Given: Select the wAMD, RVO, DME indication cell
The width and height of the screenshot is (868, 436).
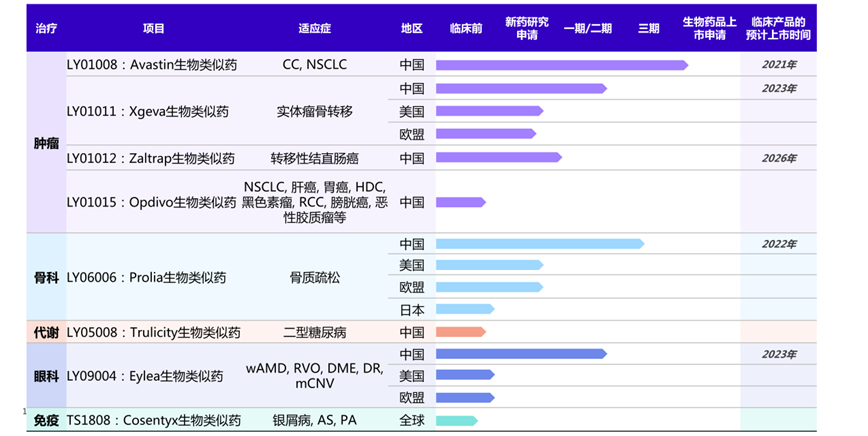Looking at the screenshot, I should 314,376.
